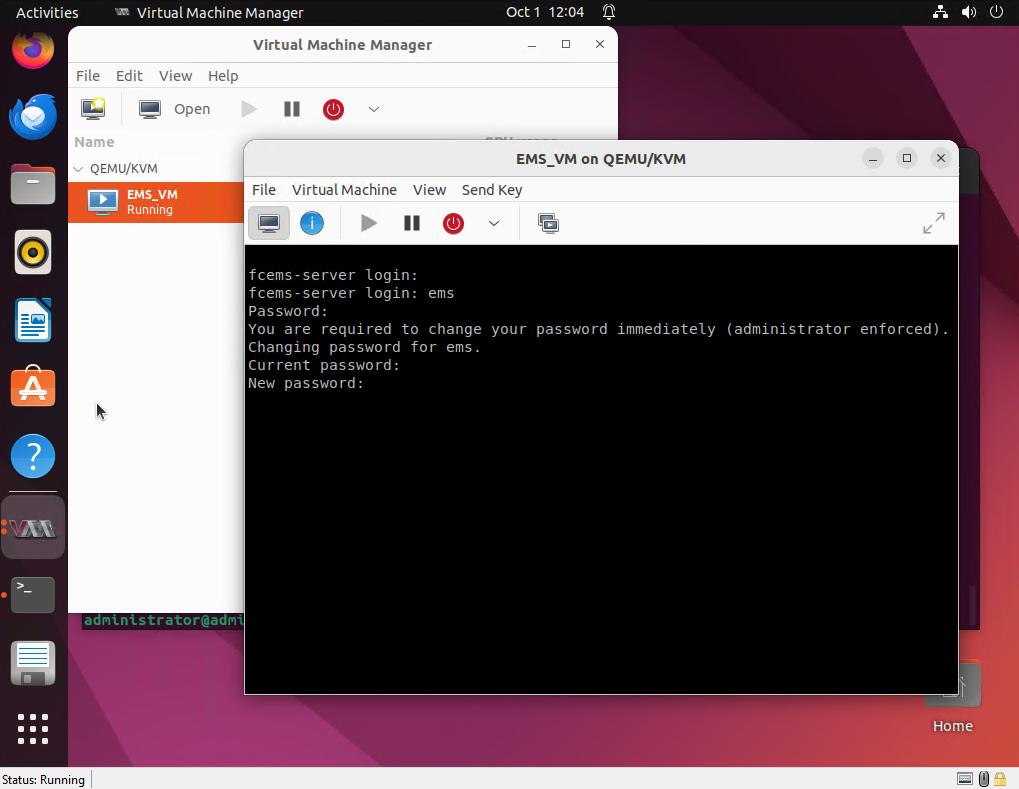Click inside the VM console terminal
The image size is (1019, 789).
(x=600, y=520)
